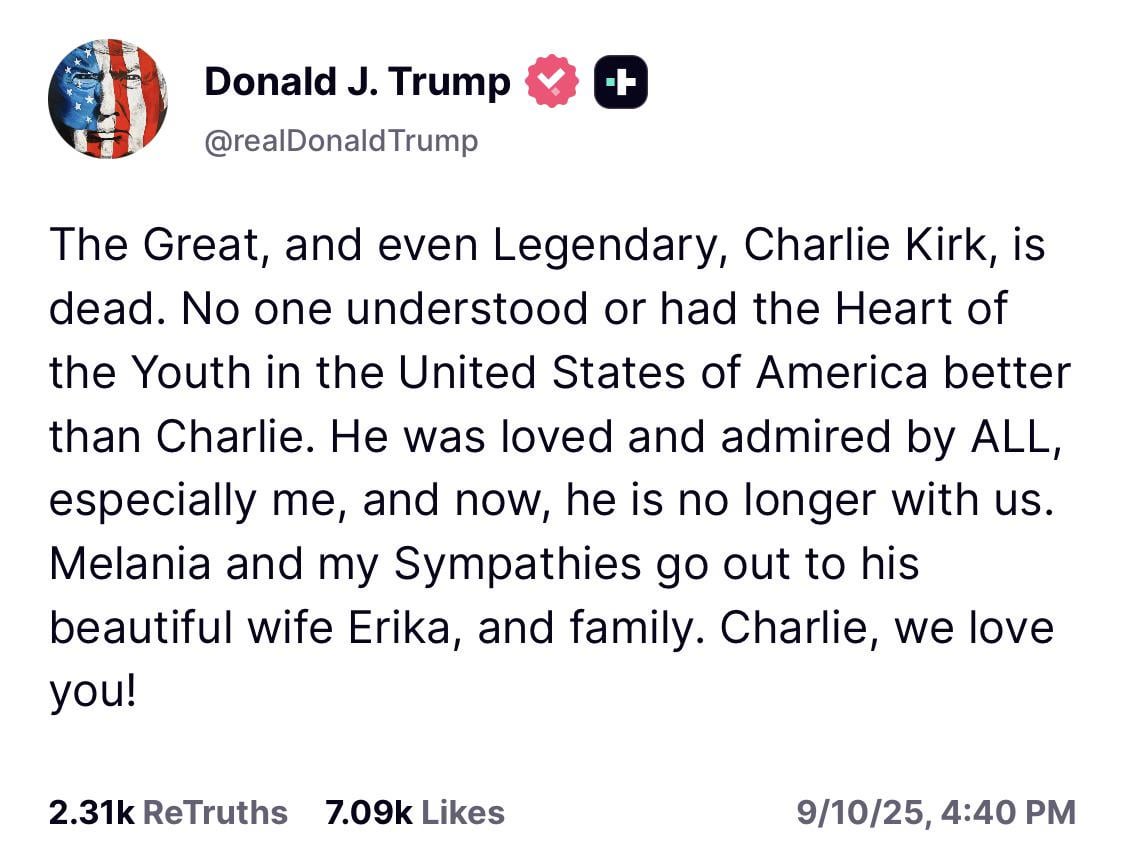Viewport: 1125px width, 866px height.
Task: Select the word Legendary in the post
Action: pyautogui.click(x=604, y=246)
